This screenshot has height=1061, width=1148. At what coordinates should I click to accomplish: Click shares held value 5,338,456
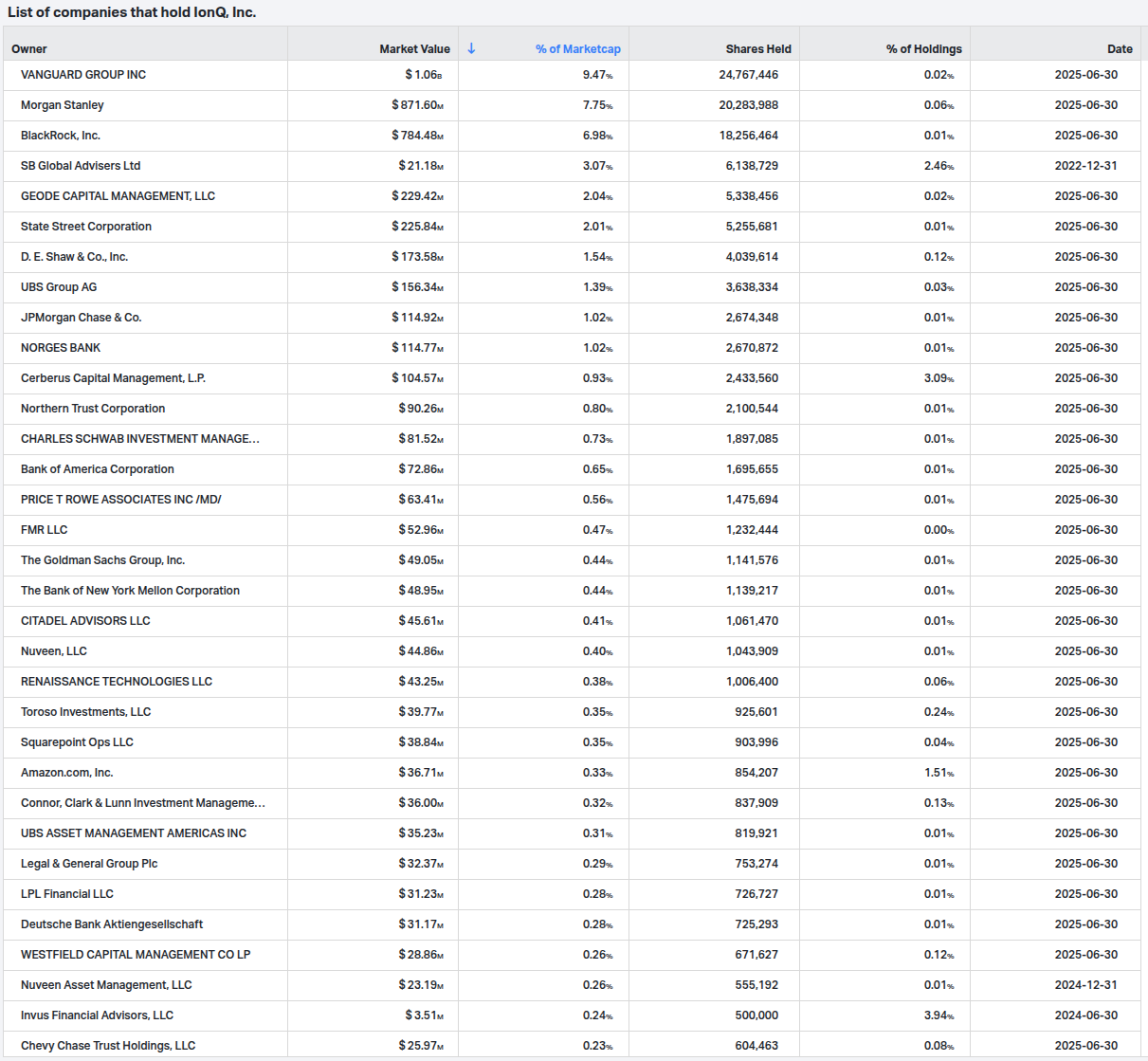pyautogui.click(x=752, y=196)
